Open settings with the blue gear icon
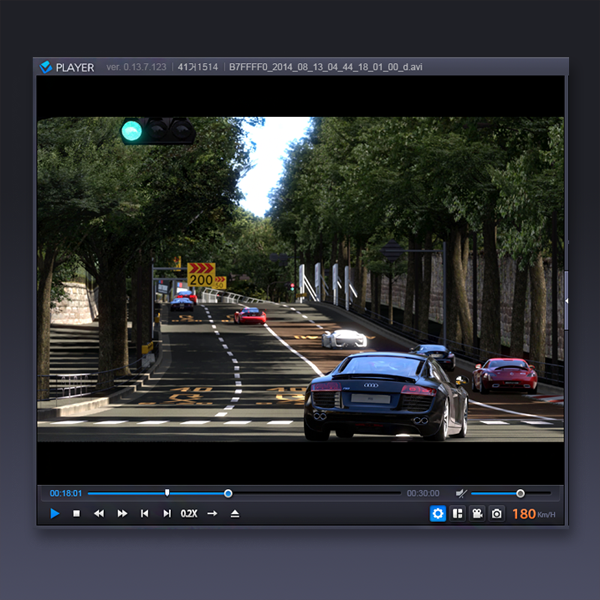 coord(438,514)
